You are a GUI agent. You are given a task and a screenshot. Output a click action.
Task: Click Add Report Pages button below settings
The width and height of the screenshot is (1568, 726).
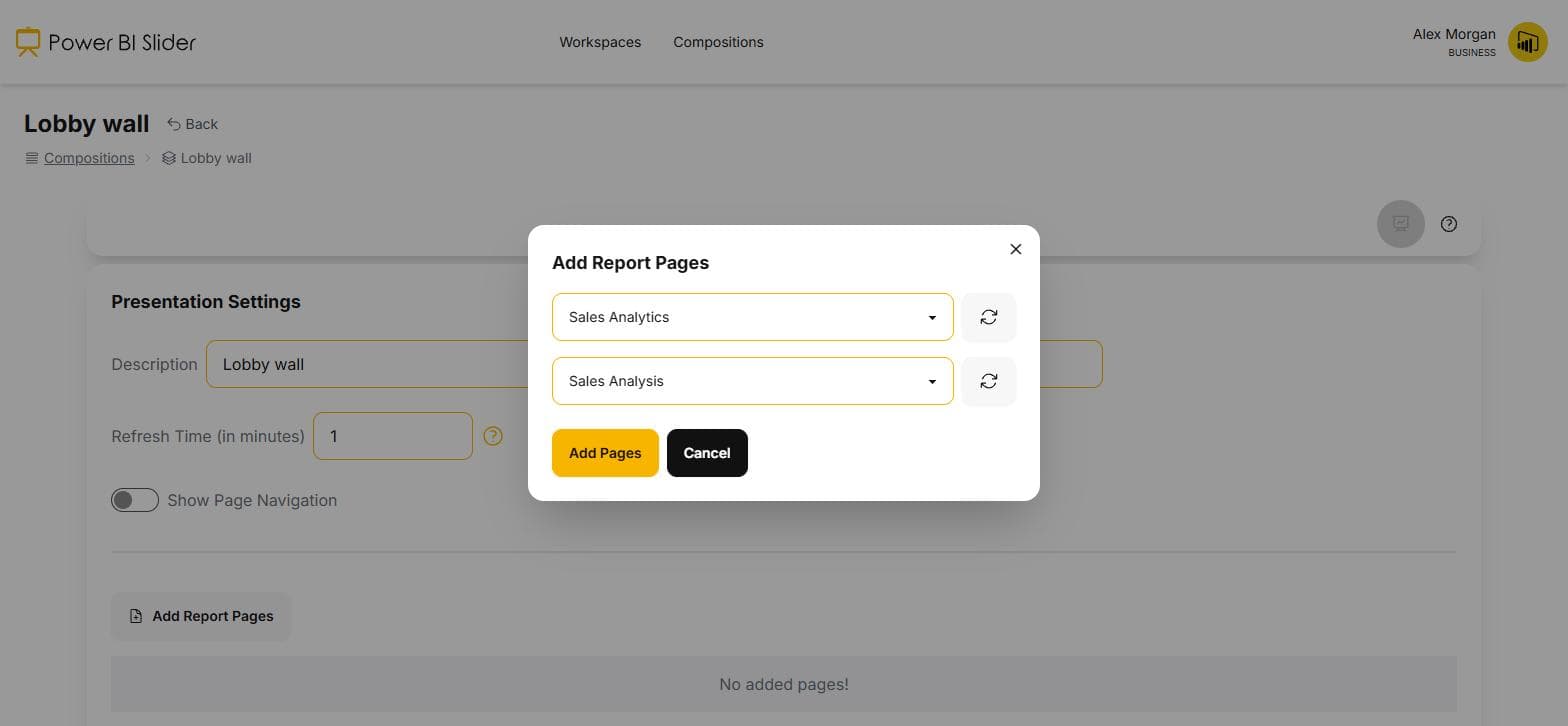[x=201, y=616]
